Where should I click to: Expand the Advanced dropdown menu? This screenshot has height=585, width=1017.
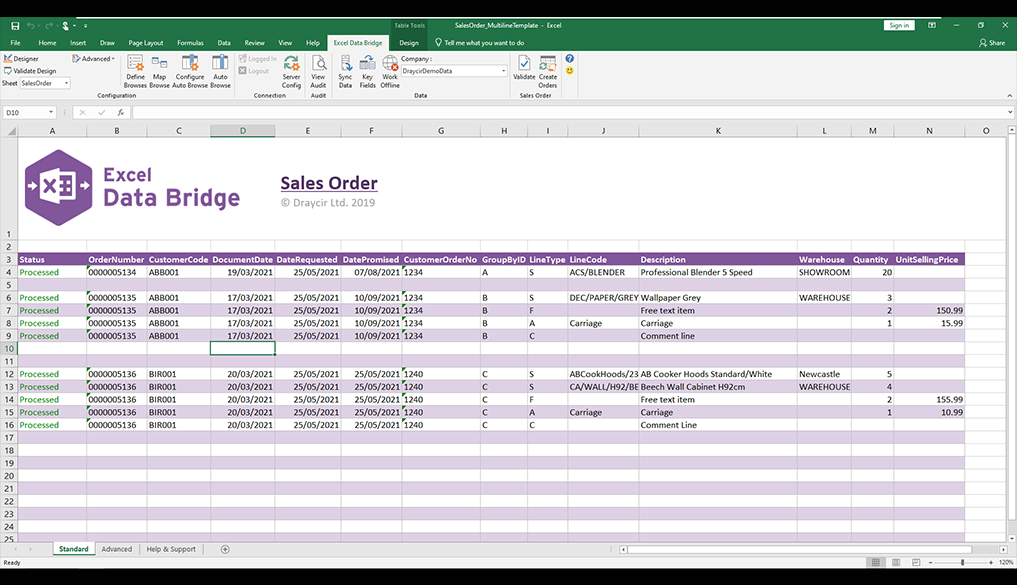(x=93, y=58)
